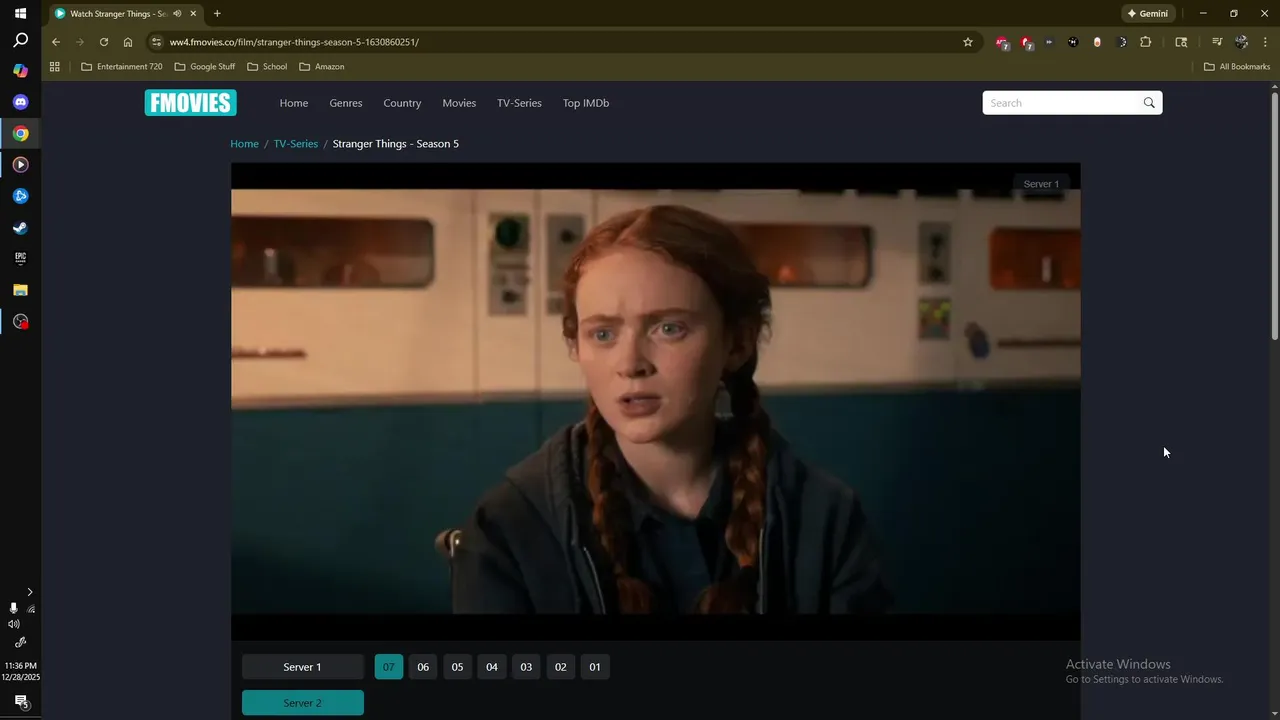Image resolution: width=1280 pixels, height=720 pixels.
Task: Open the Copilot icon in the taskbar
Action: pyautogui.click(x=20, y=71)
